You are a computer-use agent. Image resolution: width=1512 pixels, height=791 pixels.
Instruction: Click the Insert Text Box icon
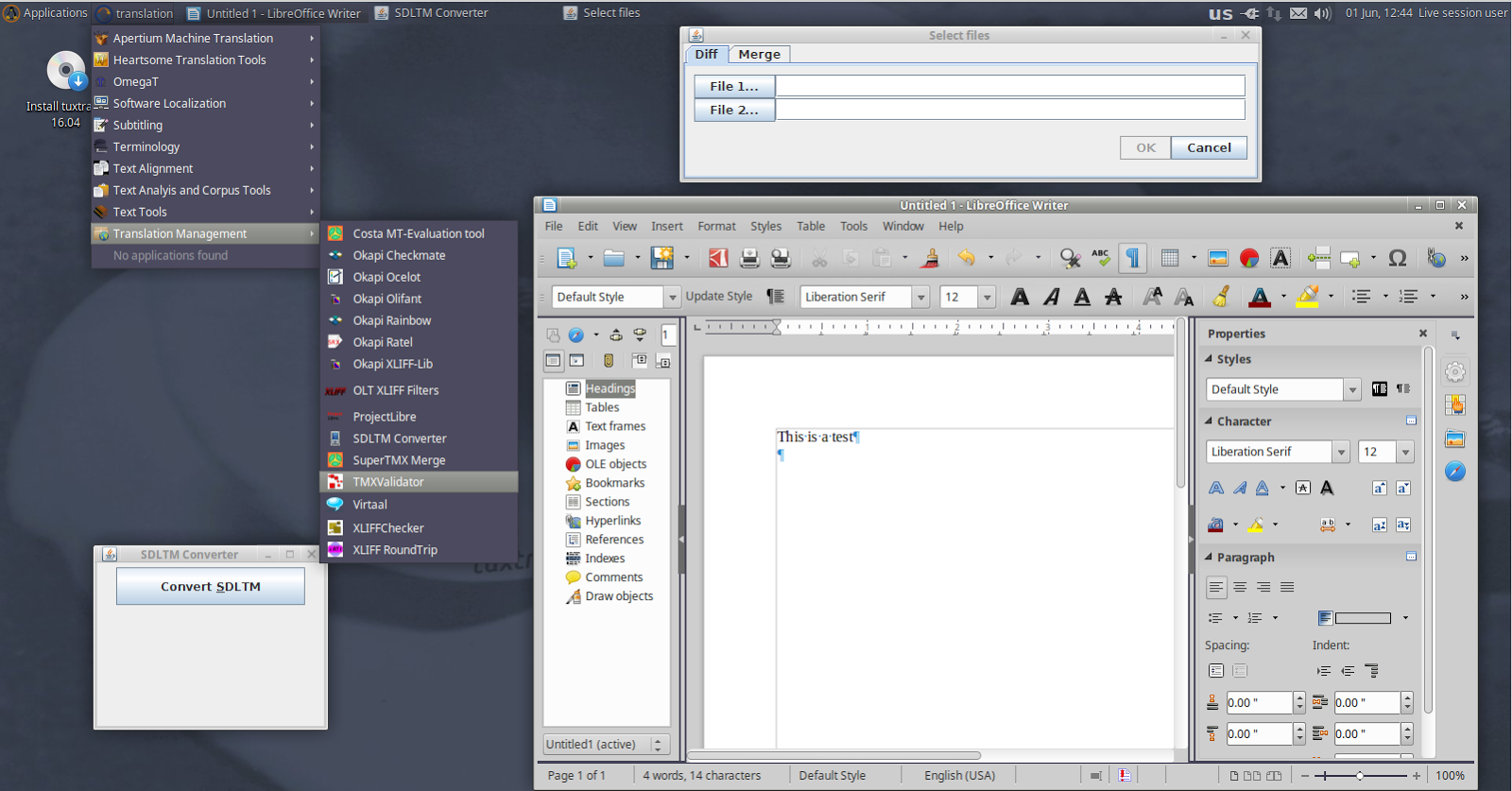point(1280,258)
